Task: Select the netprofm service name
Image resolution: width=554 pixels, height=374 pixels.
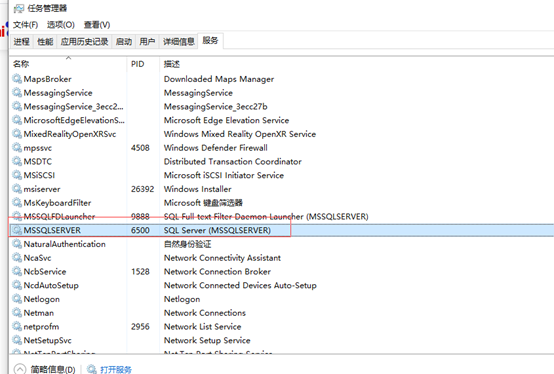Action: (41, 327)
